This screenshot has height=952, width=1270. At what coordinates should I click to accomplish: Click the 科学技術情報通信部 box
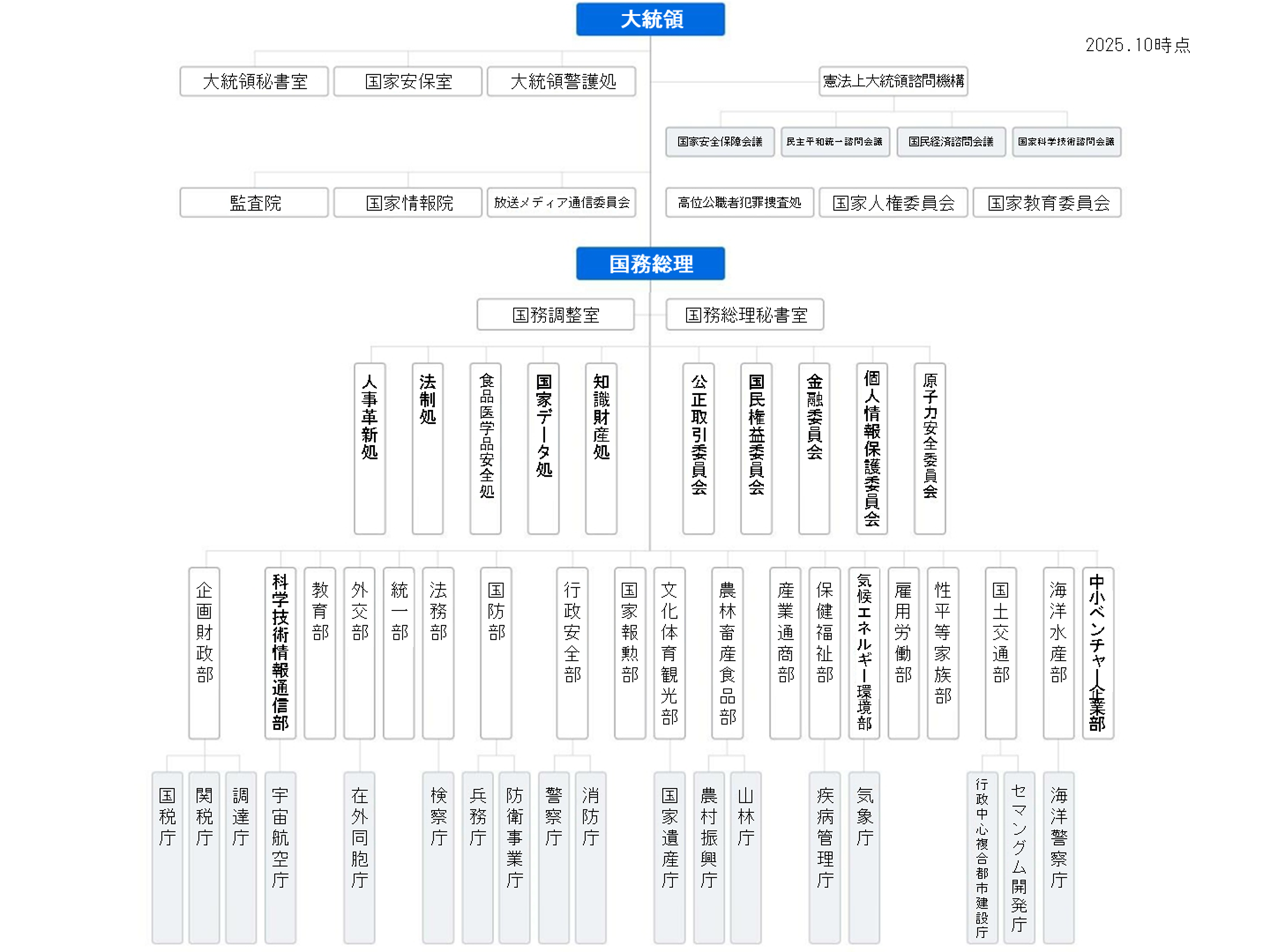280,652
